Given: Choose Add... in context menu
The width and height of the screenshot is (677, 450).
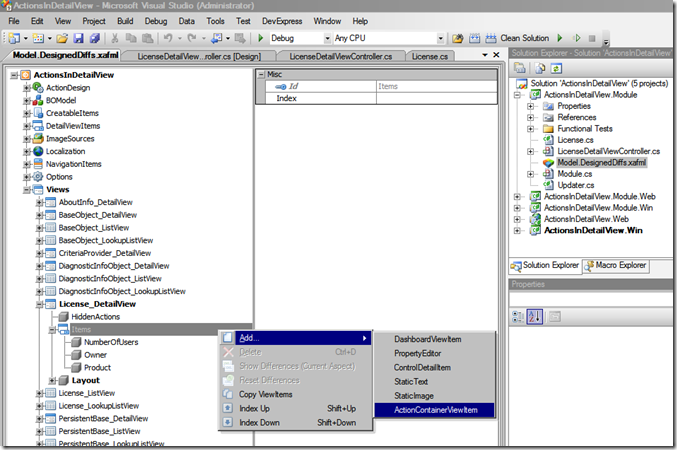Looking at the screenshot, I should point(295,338).
